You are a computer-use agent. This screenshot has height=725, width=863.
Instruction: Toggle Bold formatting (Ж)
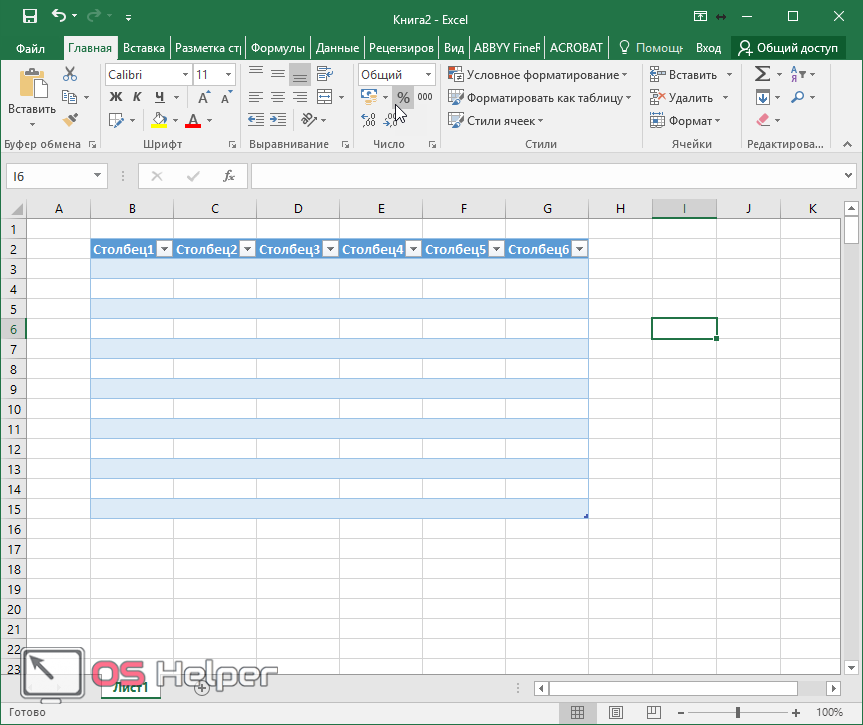115,98
